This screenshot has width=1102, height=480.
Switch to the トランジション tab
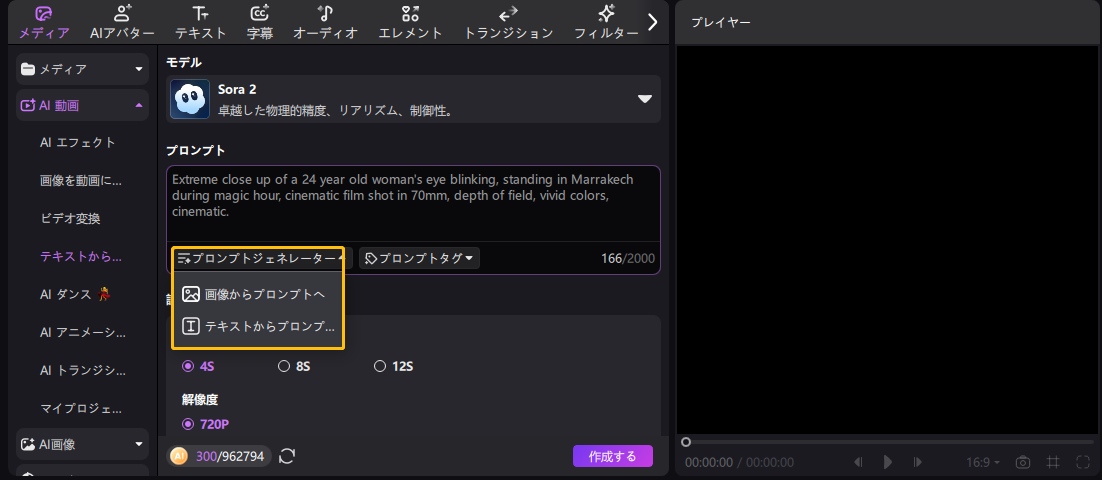point(508,22)
